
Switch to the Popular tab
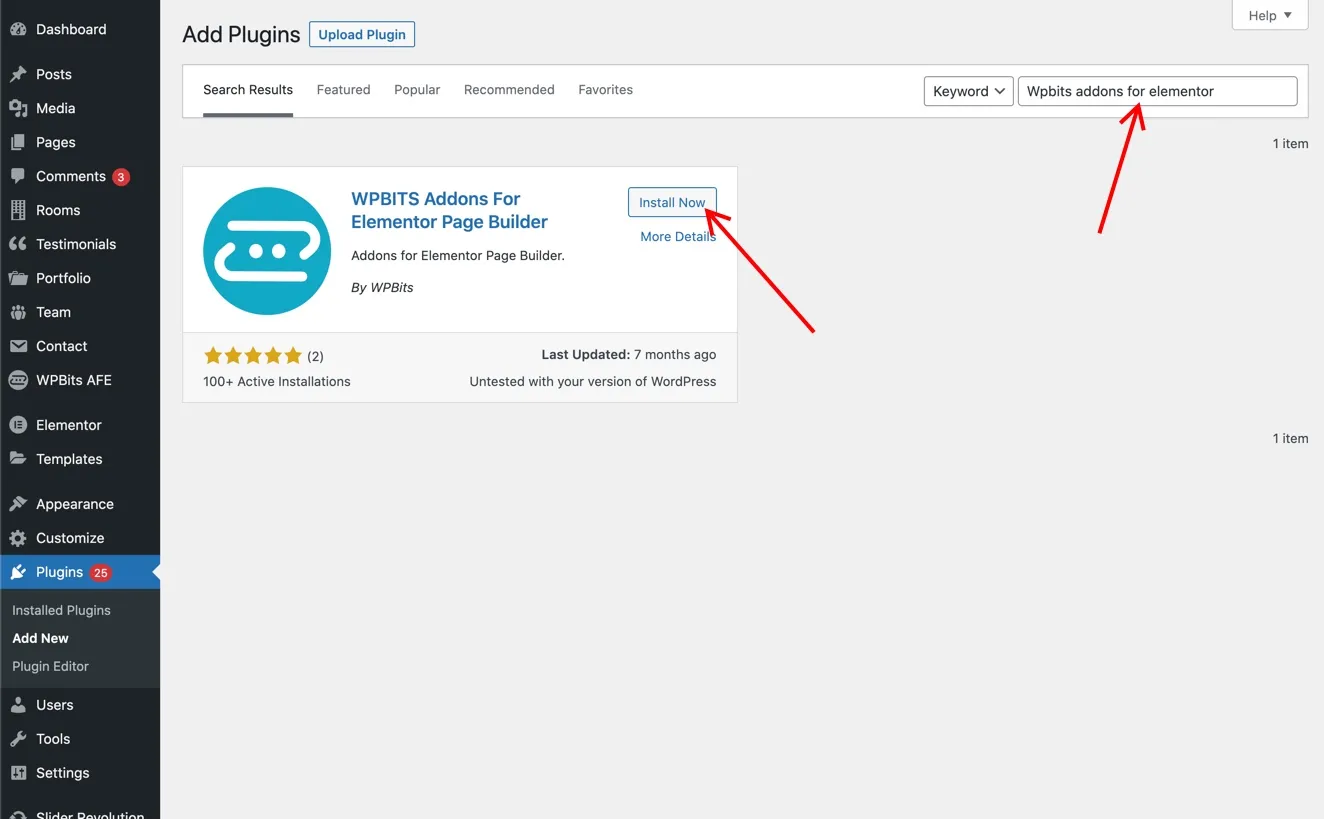pos(417,90)
